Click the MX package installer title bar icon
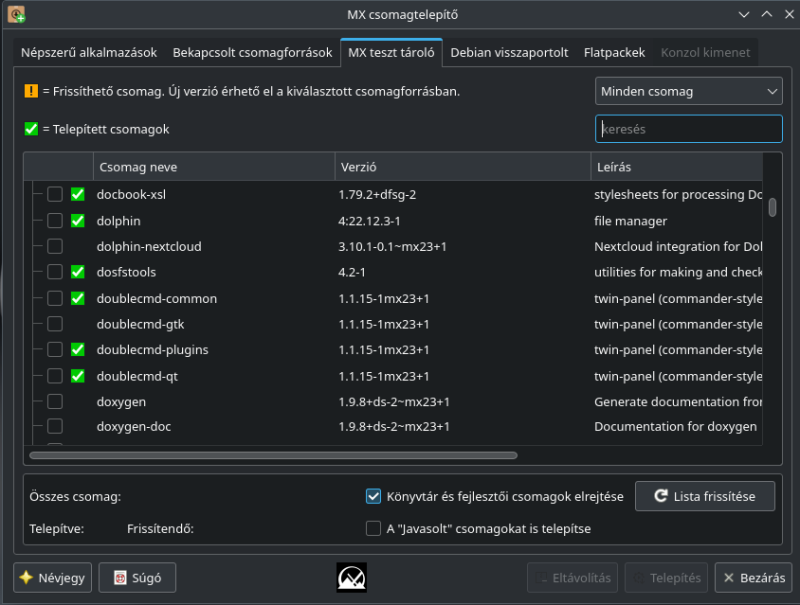The width and height of the screenshot is (800, 605). (16, 14)
